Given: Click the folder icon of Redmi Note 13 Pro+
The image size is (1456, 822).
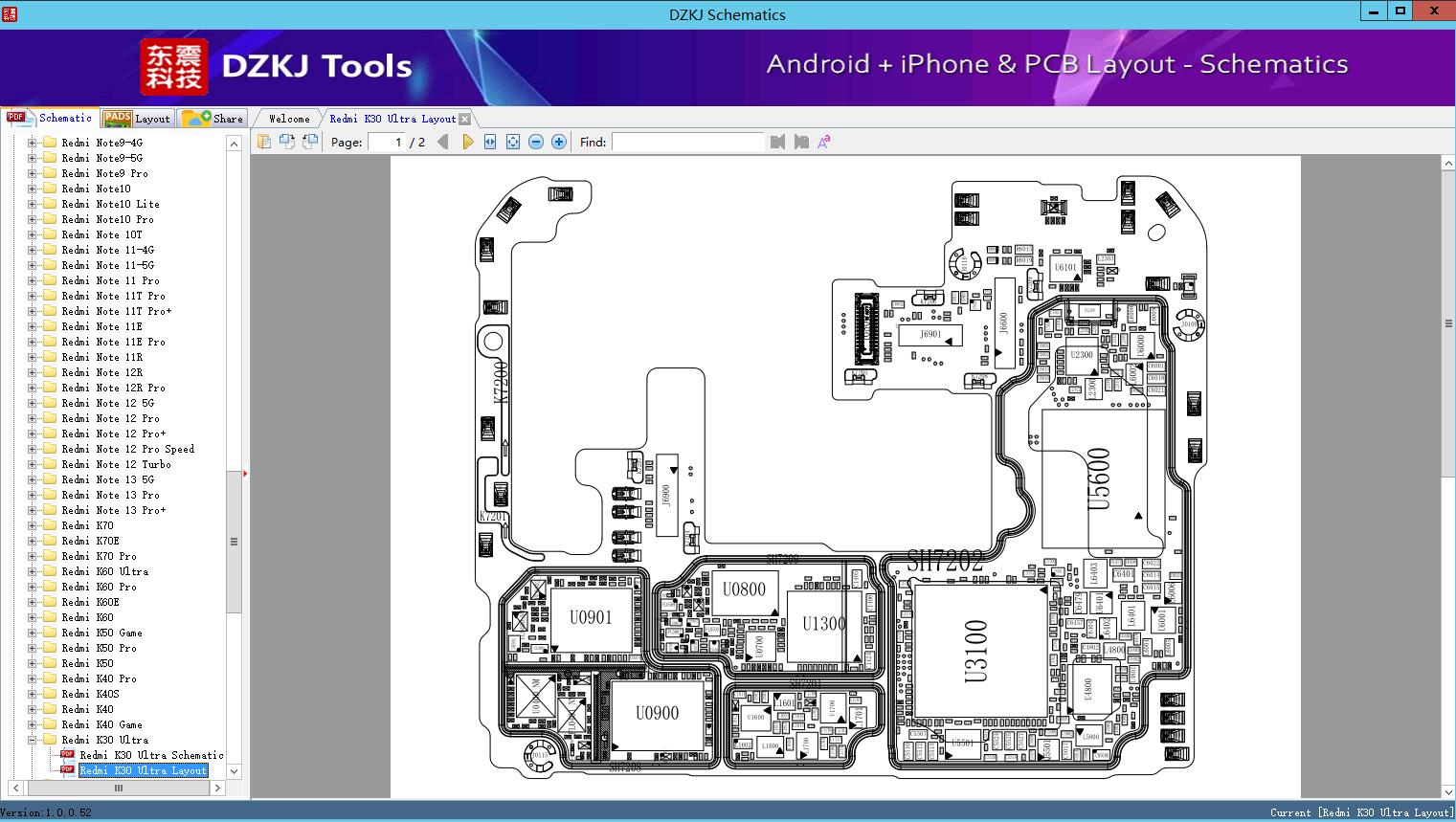Looking at the screenshot, I should click(x=50, y=510).
